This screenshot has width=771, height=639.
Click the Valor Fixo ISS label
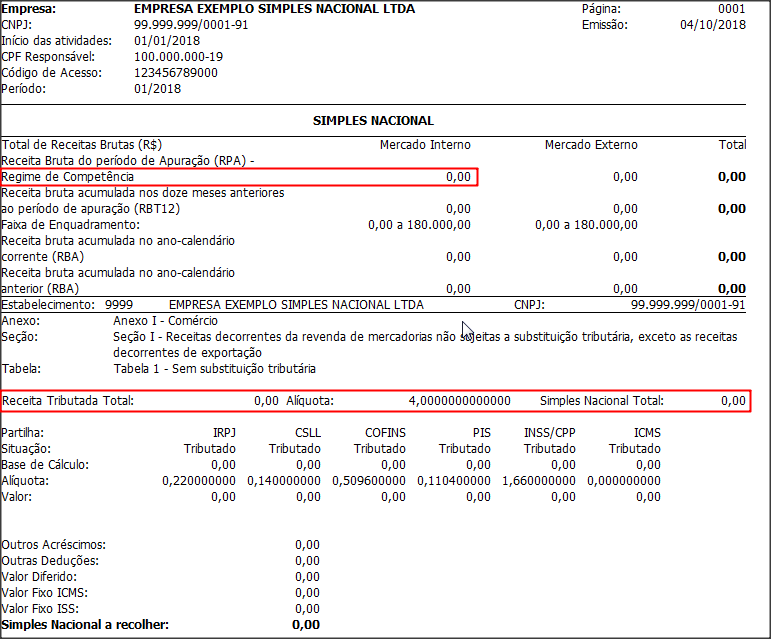point(40,609)
